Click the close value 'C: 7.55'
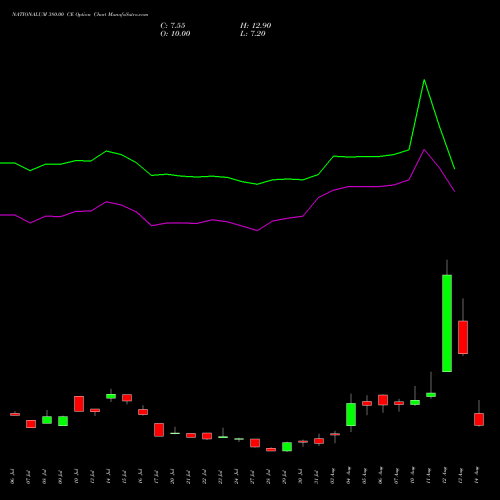 (173, 26)
